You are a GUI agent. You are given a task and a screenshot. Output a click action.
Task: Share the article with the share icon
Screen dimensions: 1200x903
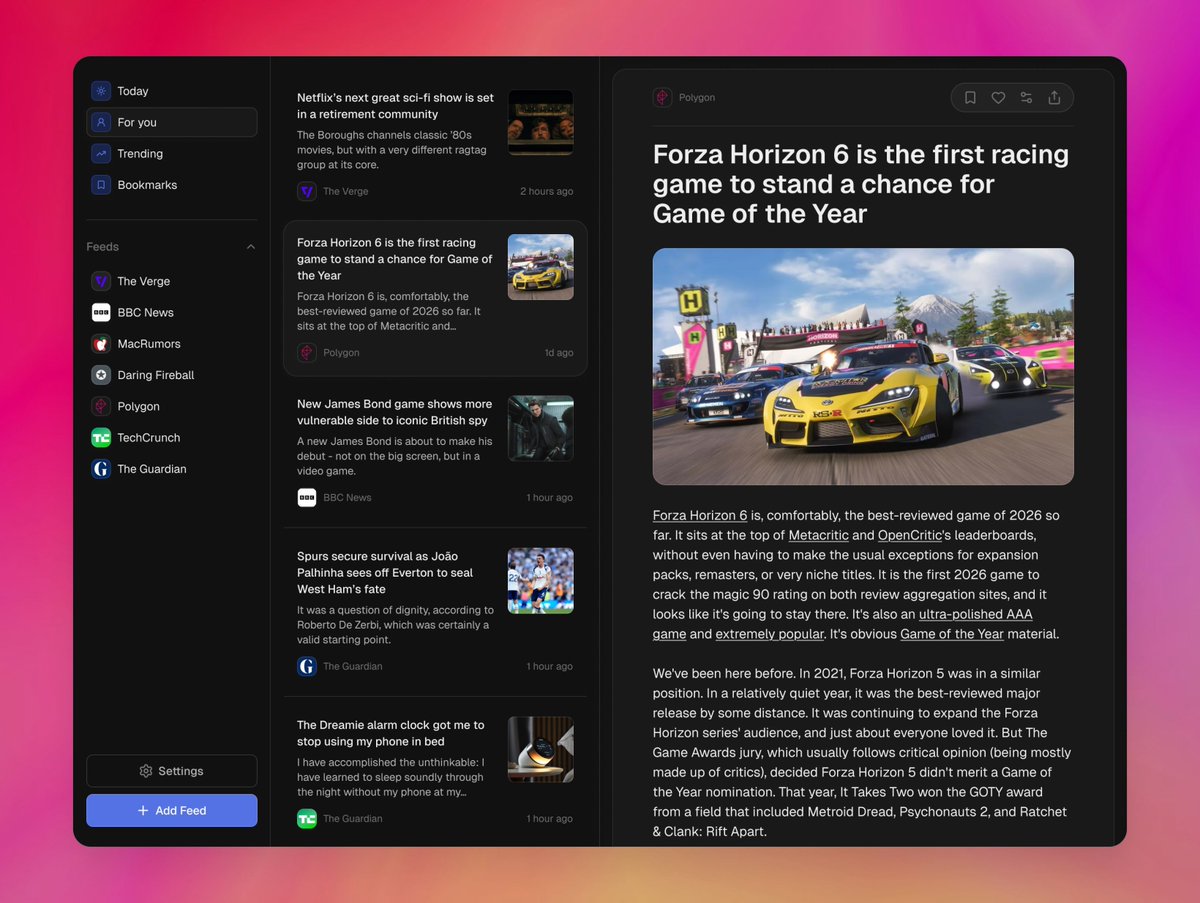tap(1054, 97)
